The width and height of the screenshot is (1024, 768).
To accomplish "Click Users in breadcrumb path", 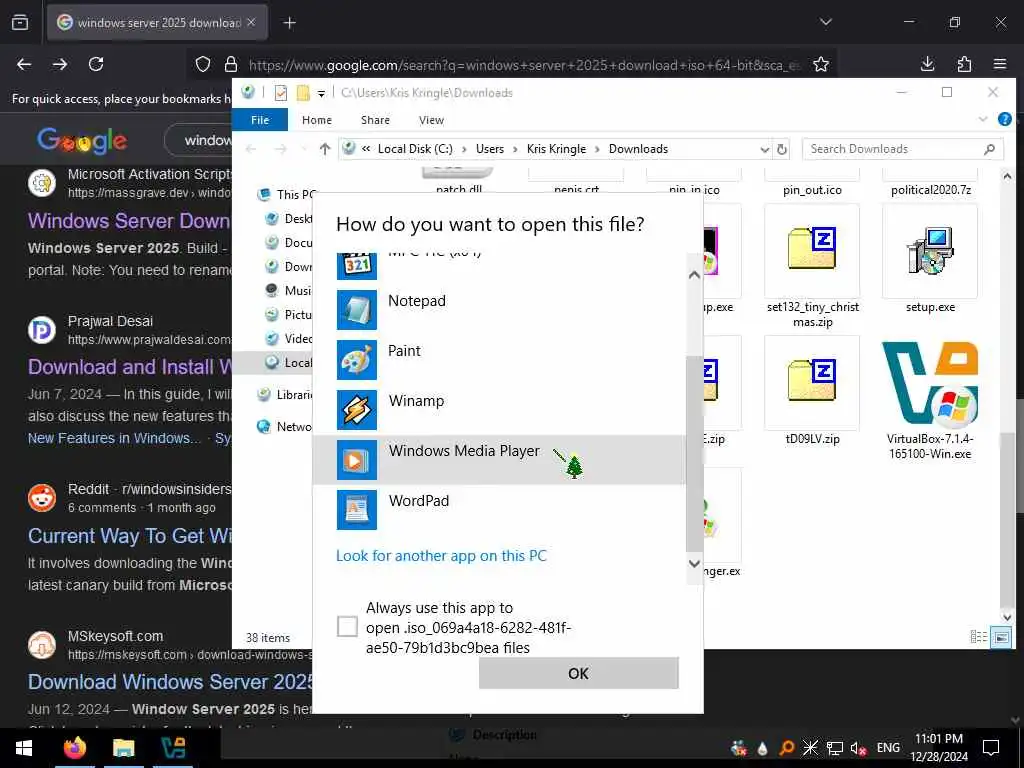I will point(490,149).
